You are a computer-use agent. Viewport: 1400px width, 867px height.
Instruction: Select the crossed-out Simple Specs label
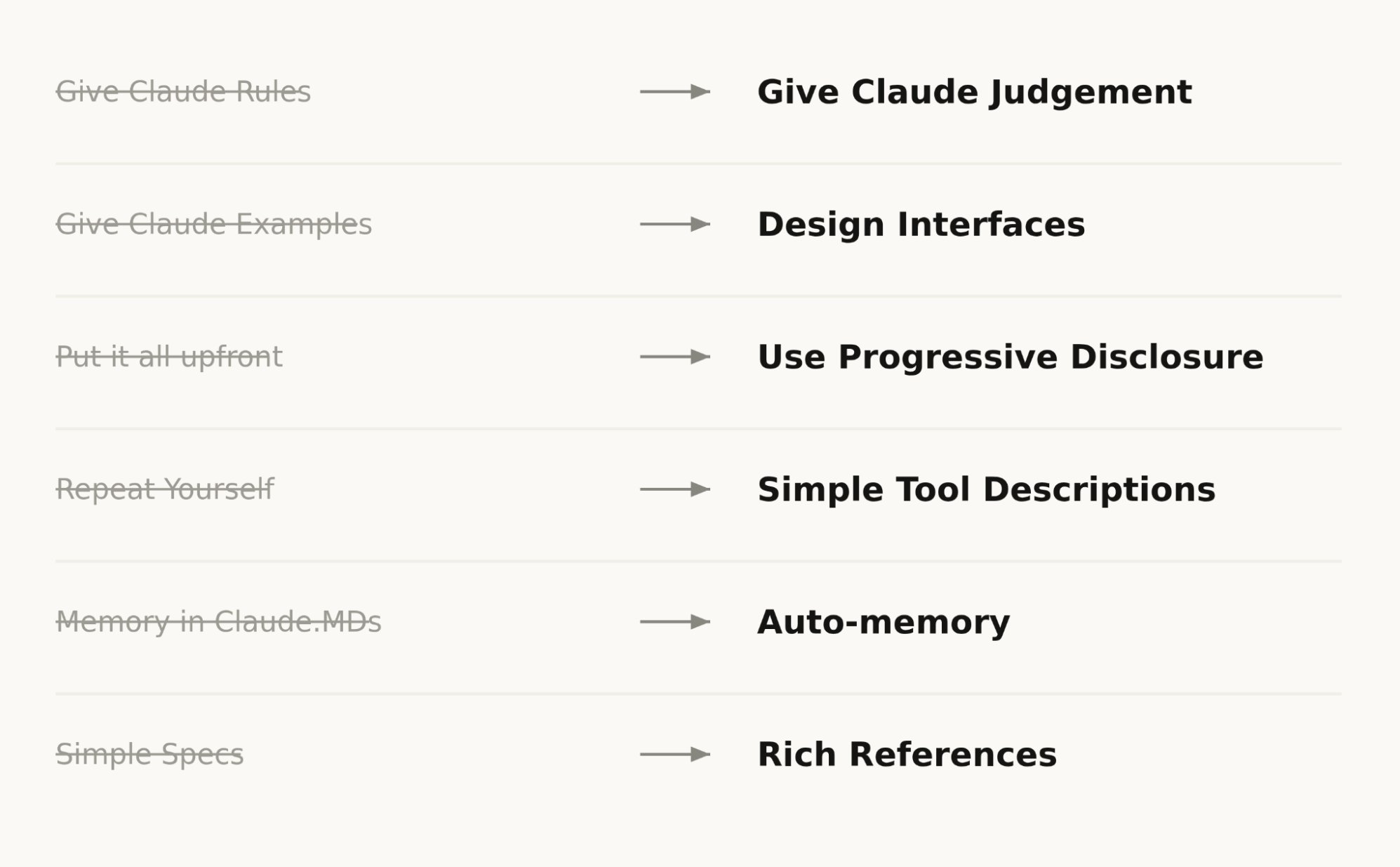pyautogui.click(x=149, y=754)
